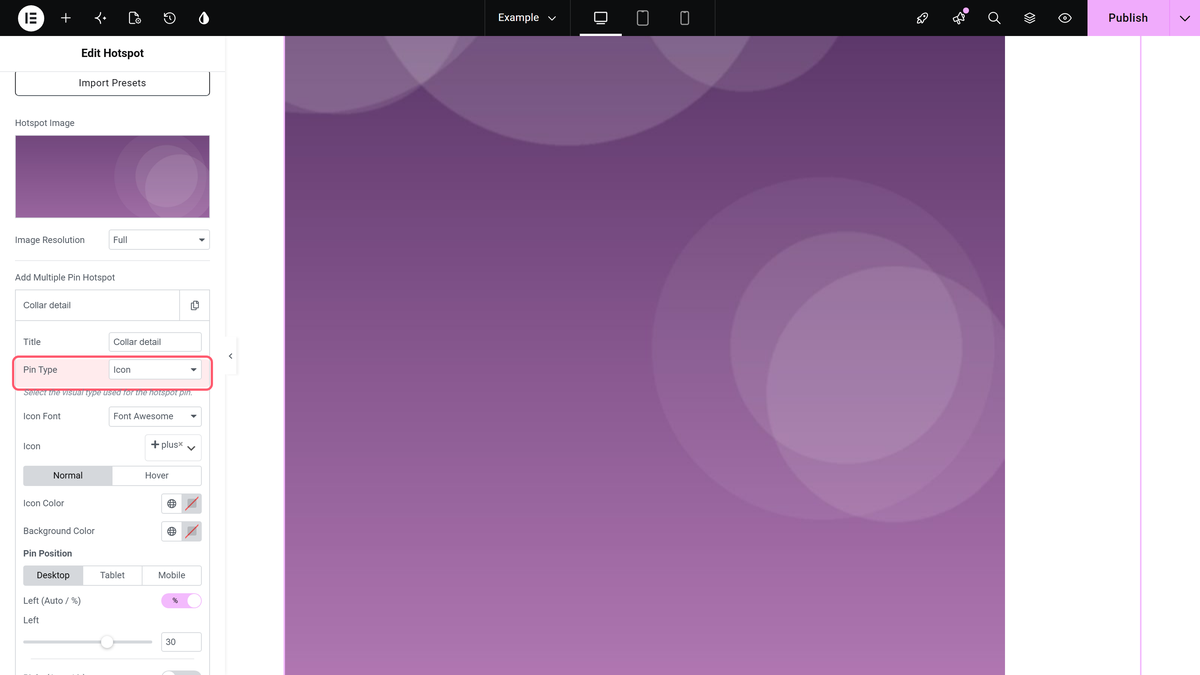
Task: Open the page settings document icon
Action: pos(135,18)
